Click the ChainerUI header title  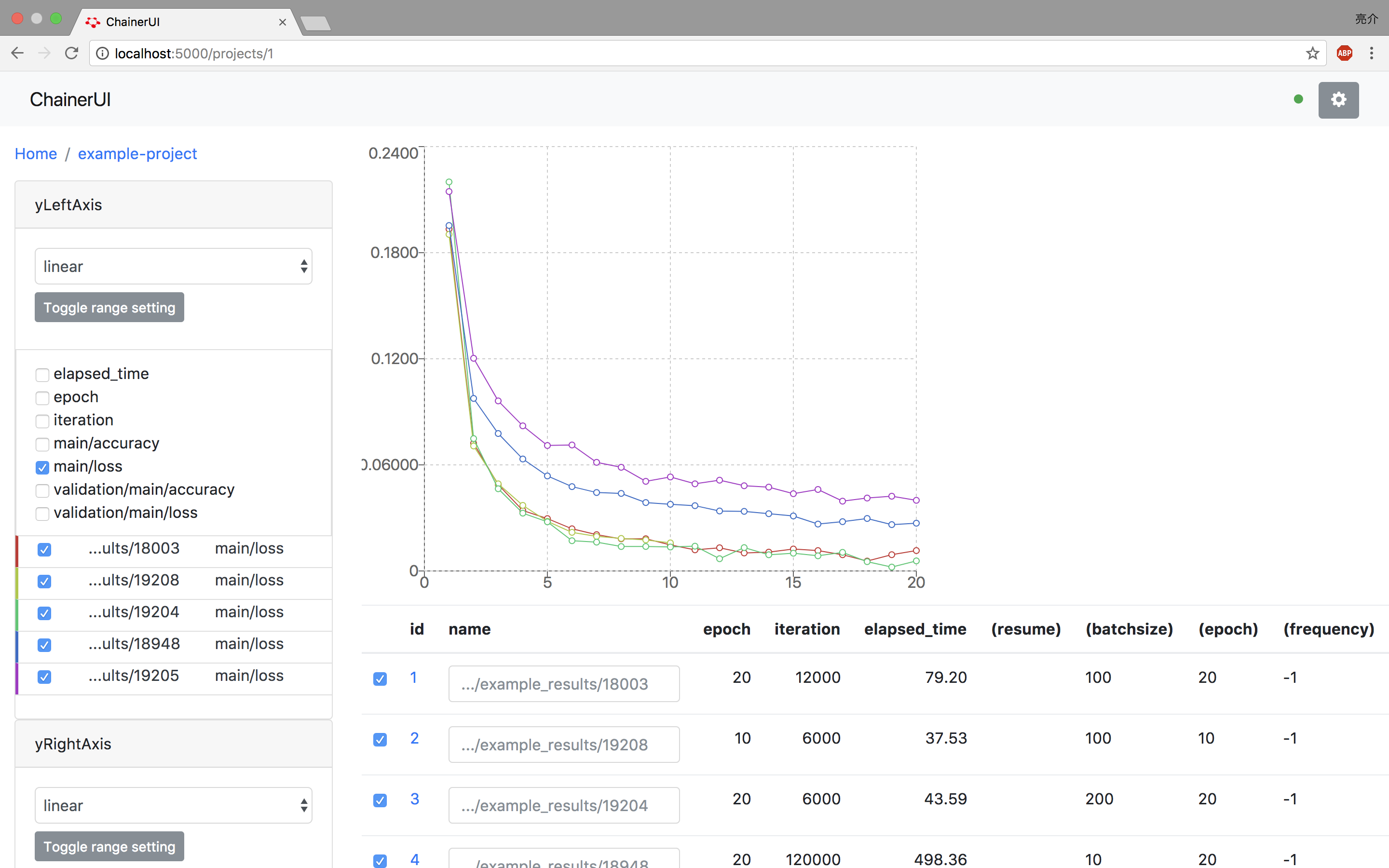point(70,99)
